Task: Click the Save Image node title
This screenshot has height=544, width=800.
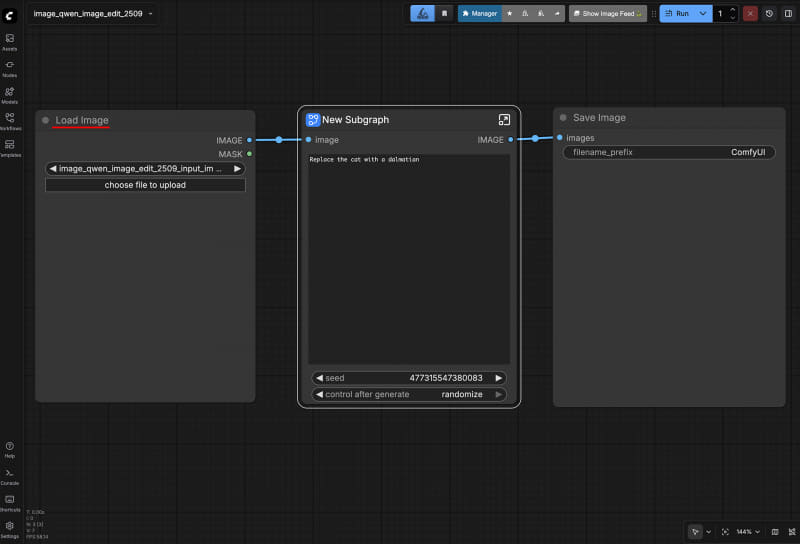Action: click(x=599, y=118)
